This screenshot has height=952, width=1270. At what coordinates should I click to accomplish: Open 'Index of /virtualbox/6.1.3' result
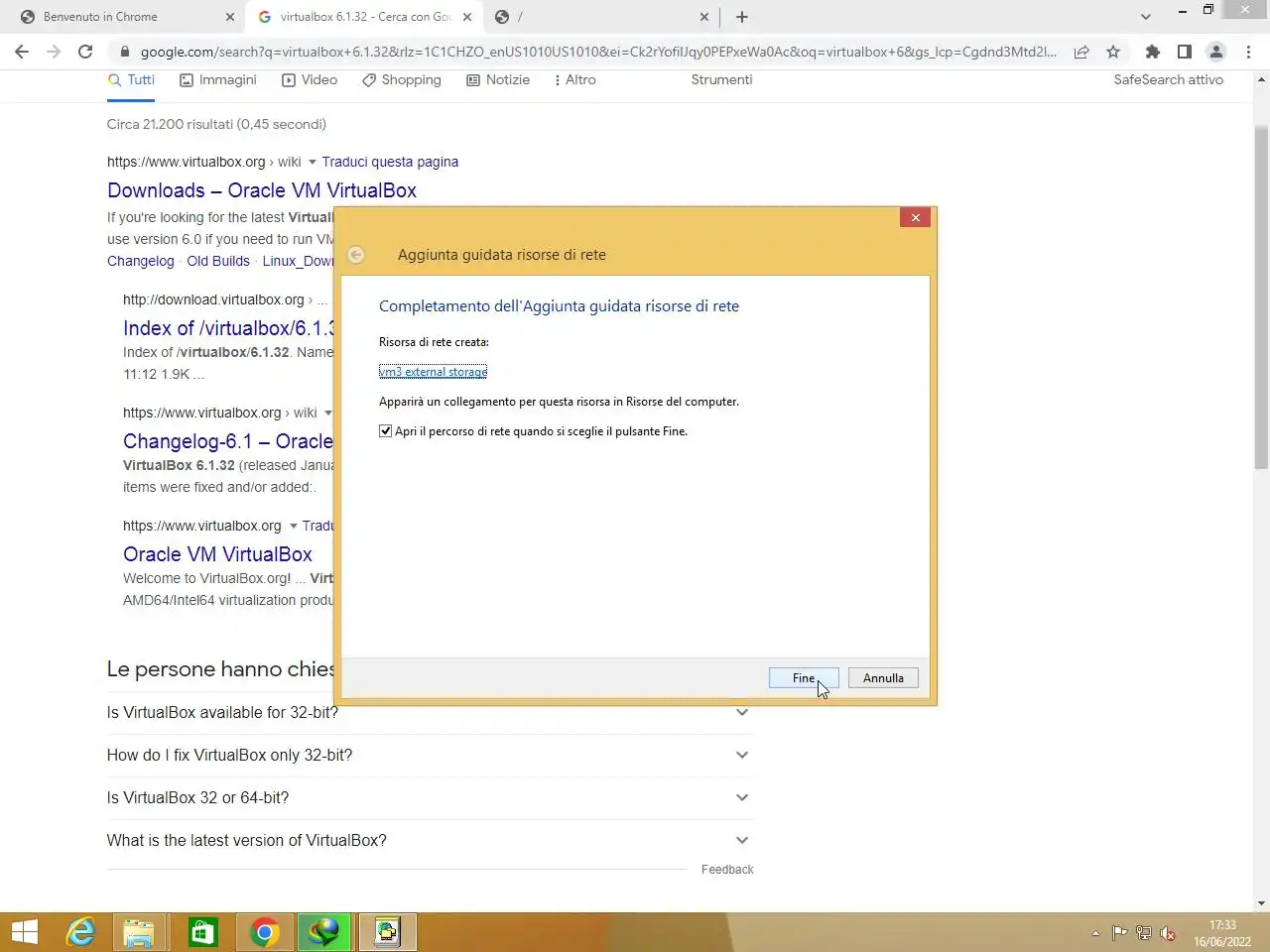click(229, 328)
